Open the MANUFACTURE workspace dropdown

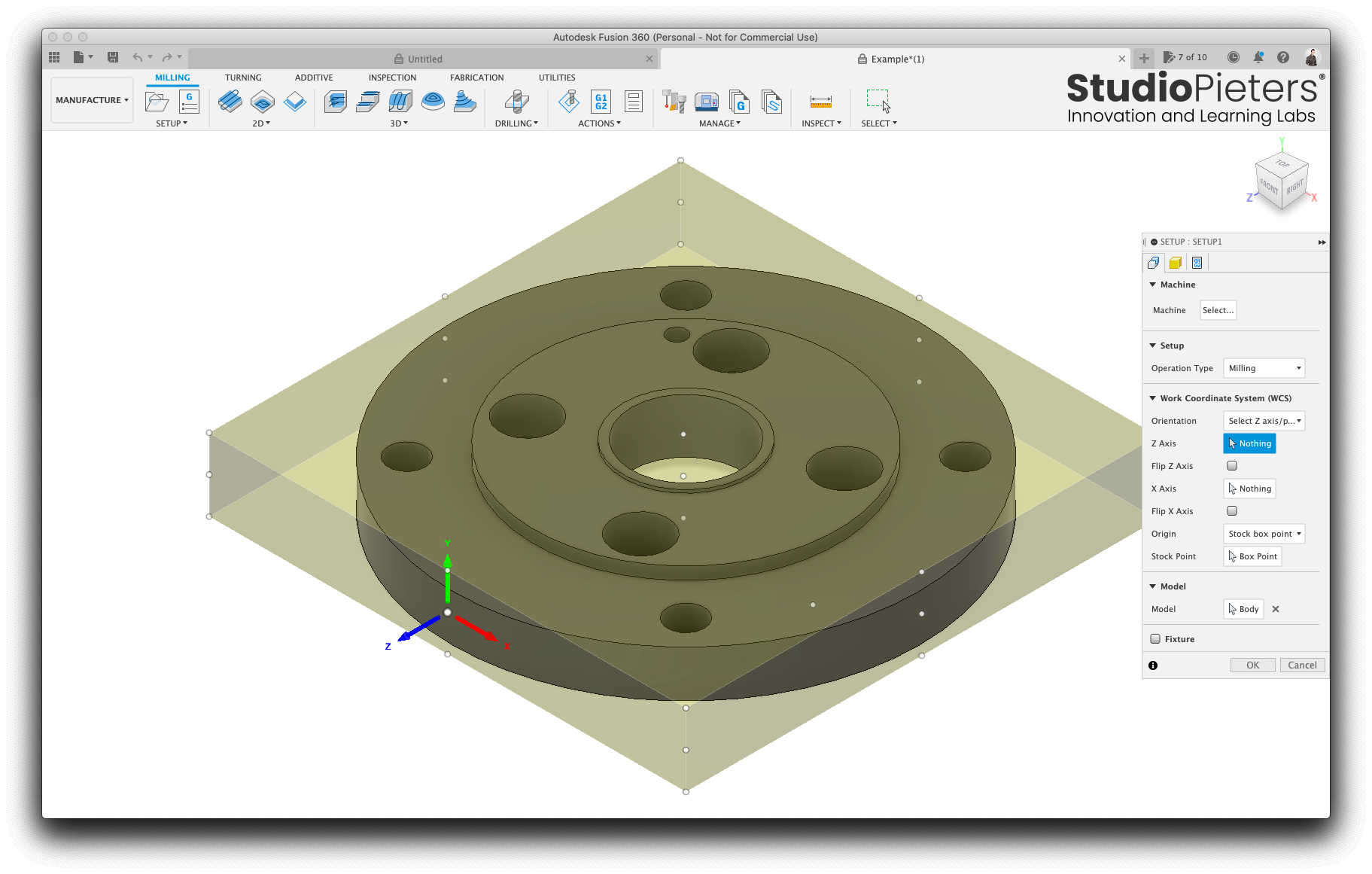pyautogui.click(x=92, y=100)
